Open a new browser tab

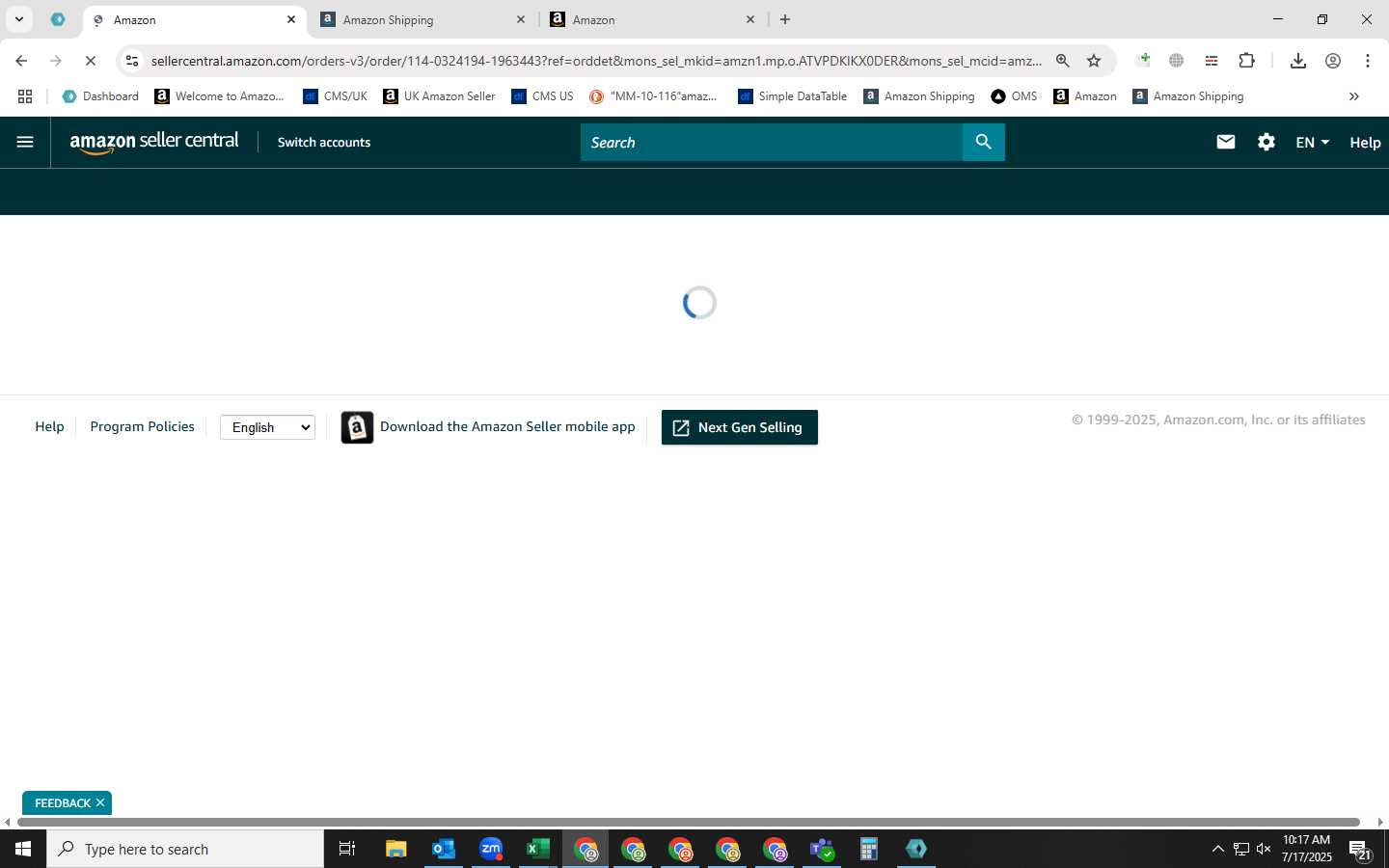(x=785, y=19)
